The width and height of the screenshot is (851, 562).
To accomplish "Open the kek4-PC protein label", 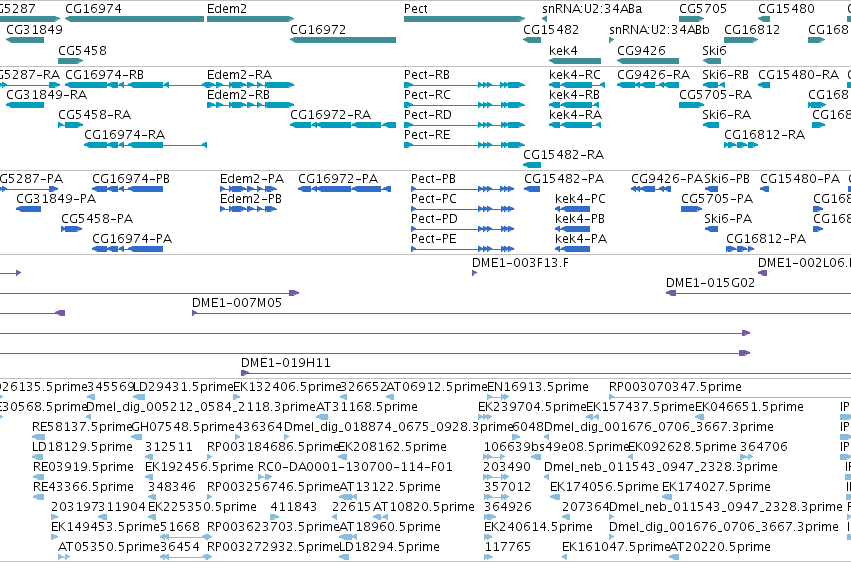I will click(580, 199).
